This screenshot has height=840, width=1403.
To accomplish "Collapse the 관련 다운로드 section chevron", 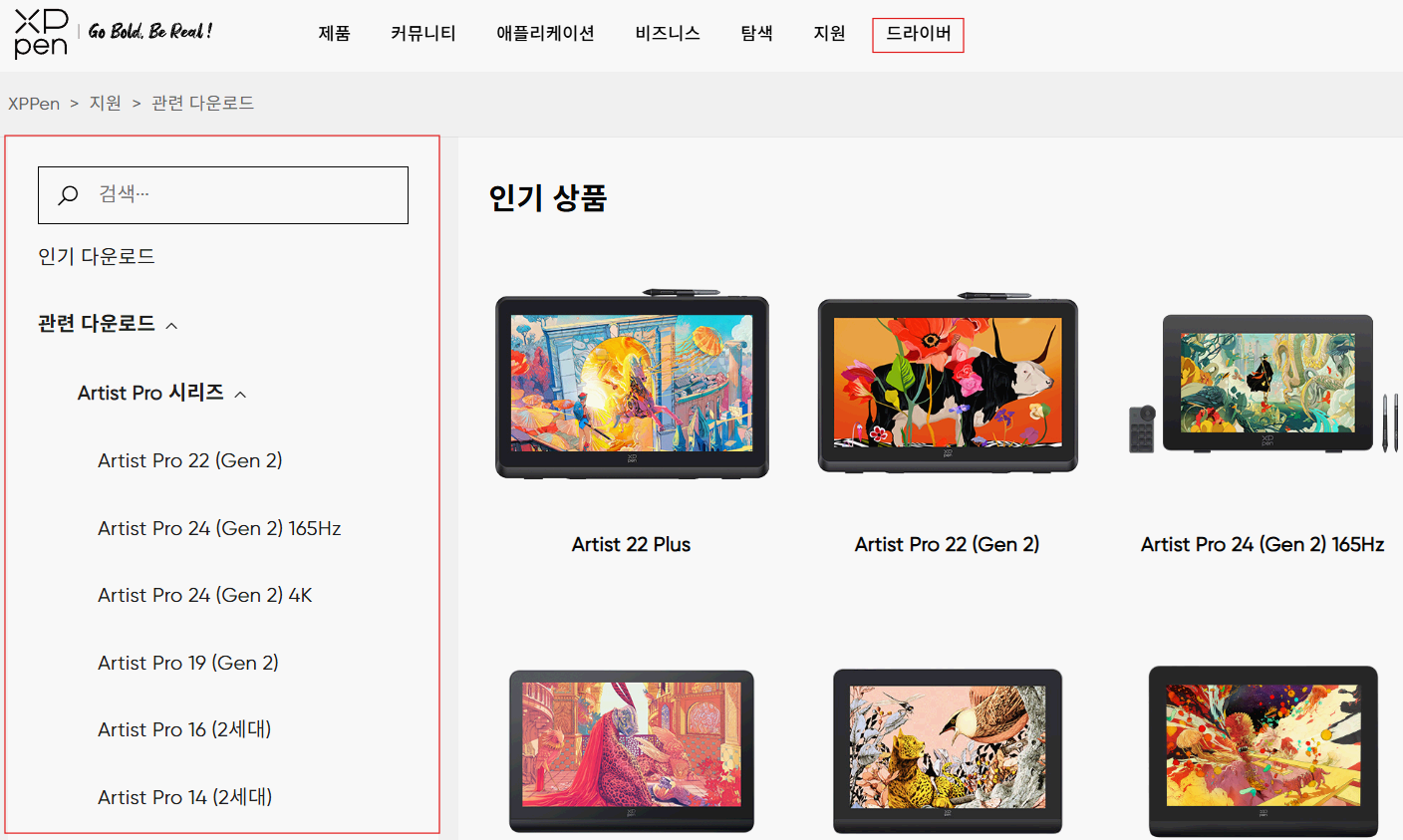I will [x=171, y=326].
